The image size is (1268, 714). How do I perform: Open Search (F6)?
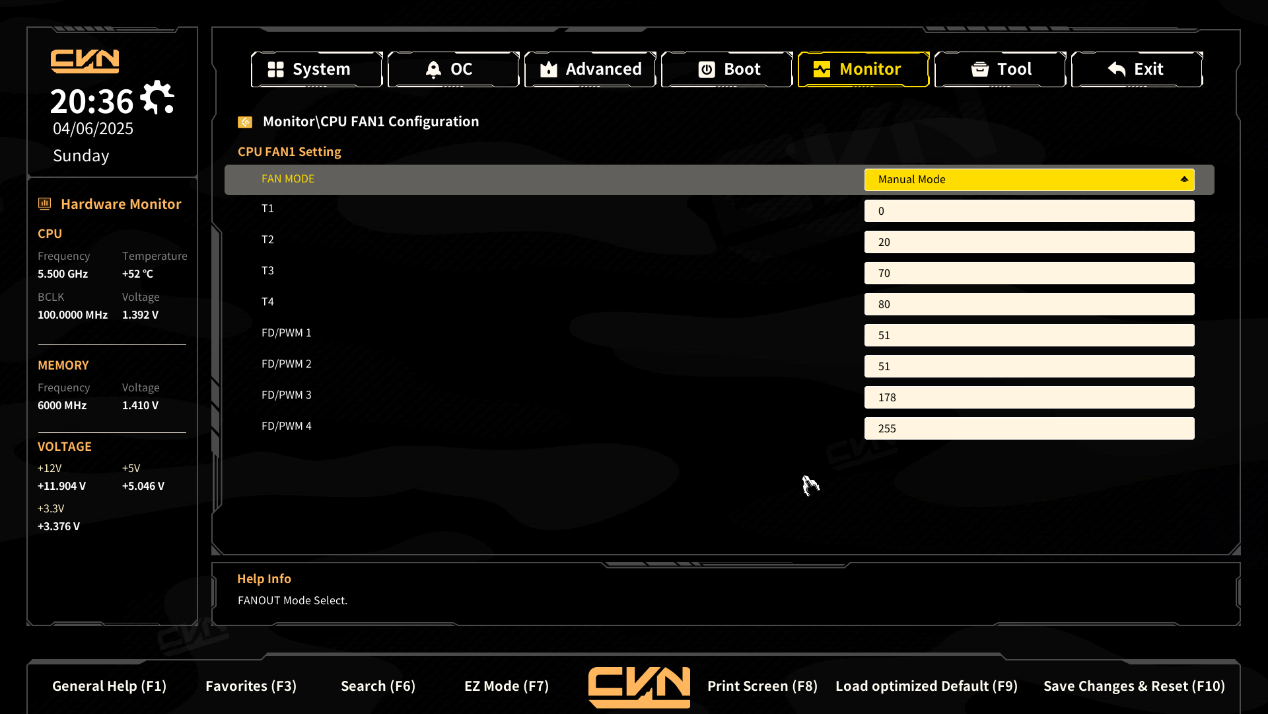coord(377,686)
